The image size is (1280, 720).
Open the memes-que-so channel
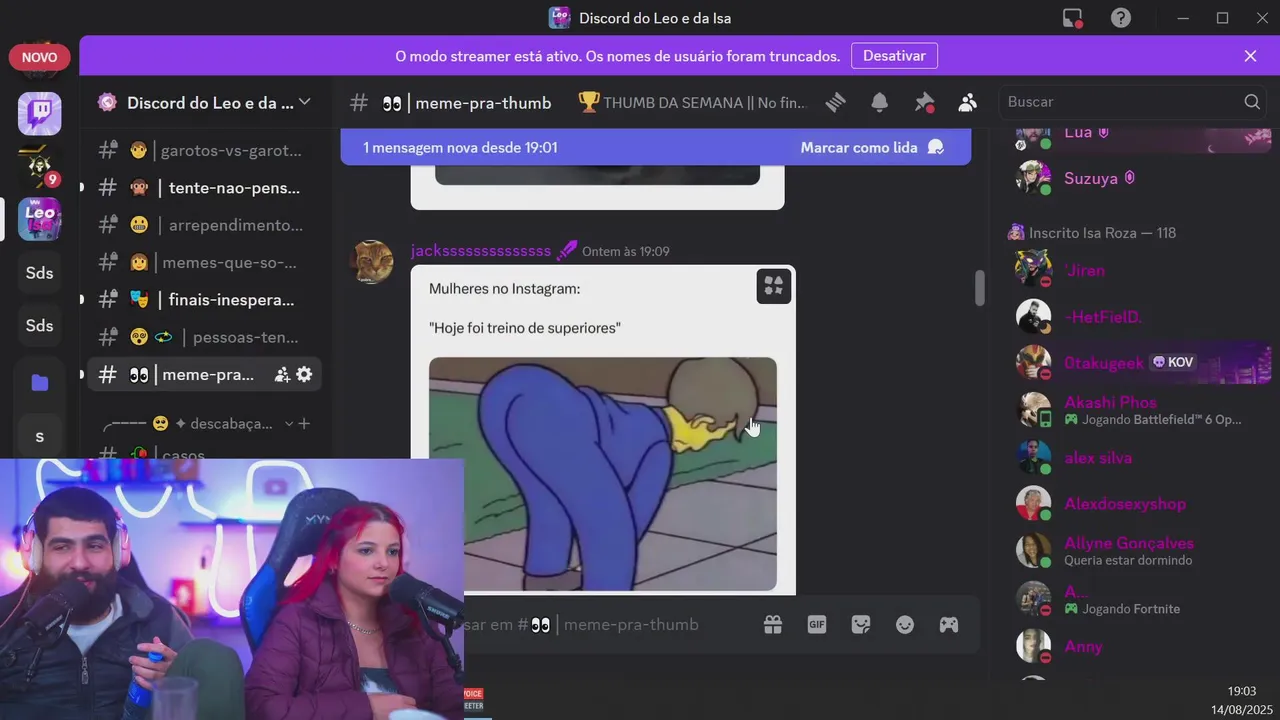[205, 263]
